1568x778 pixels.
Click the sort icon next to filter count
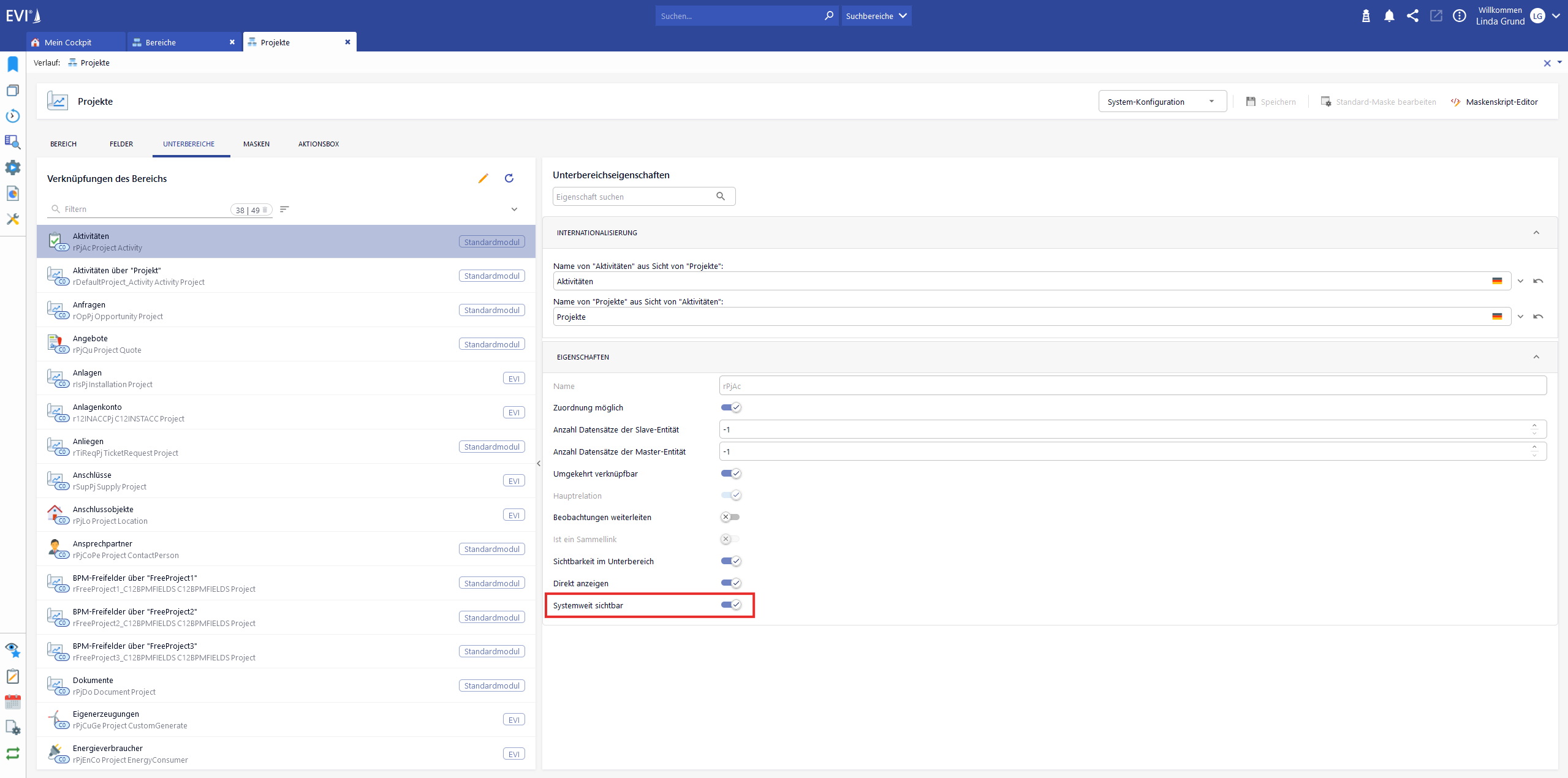point(284,210)
